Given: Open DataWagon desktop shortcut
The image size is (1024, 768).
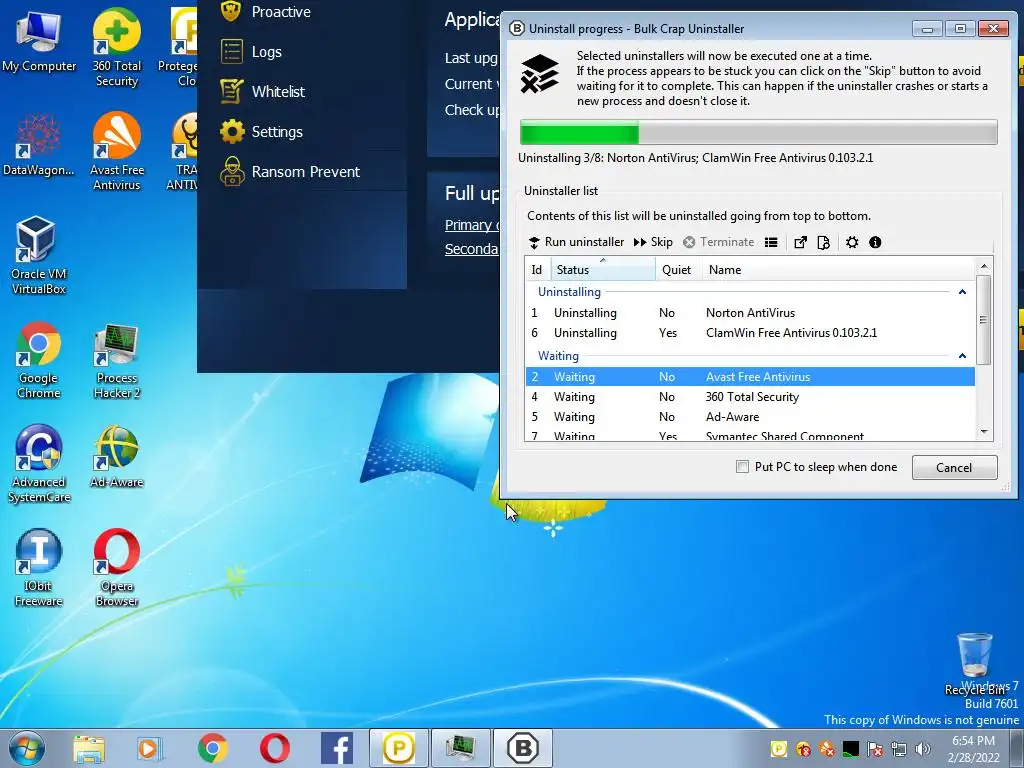Looking at the screenshot, I should pos(39,145).
